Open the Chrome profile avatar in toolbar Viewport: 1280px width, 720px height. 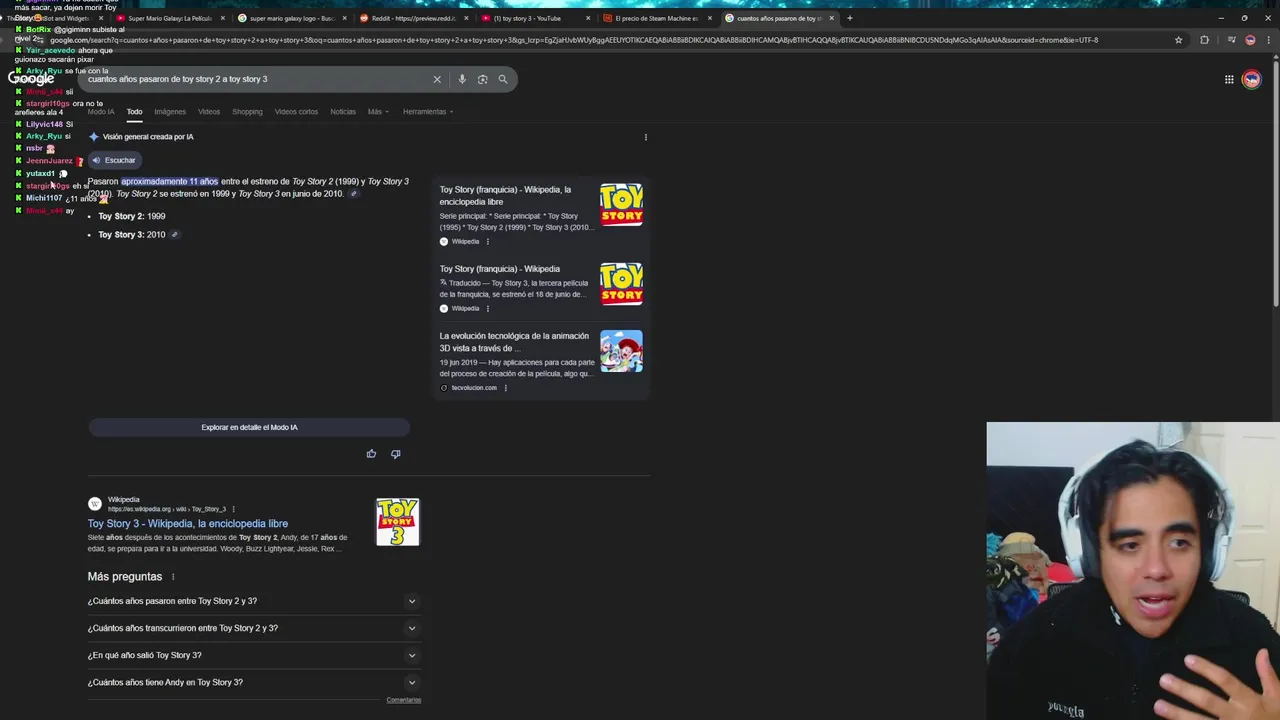[1250, 40]
